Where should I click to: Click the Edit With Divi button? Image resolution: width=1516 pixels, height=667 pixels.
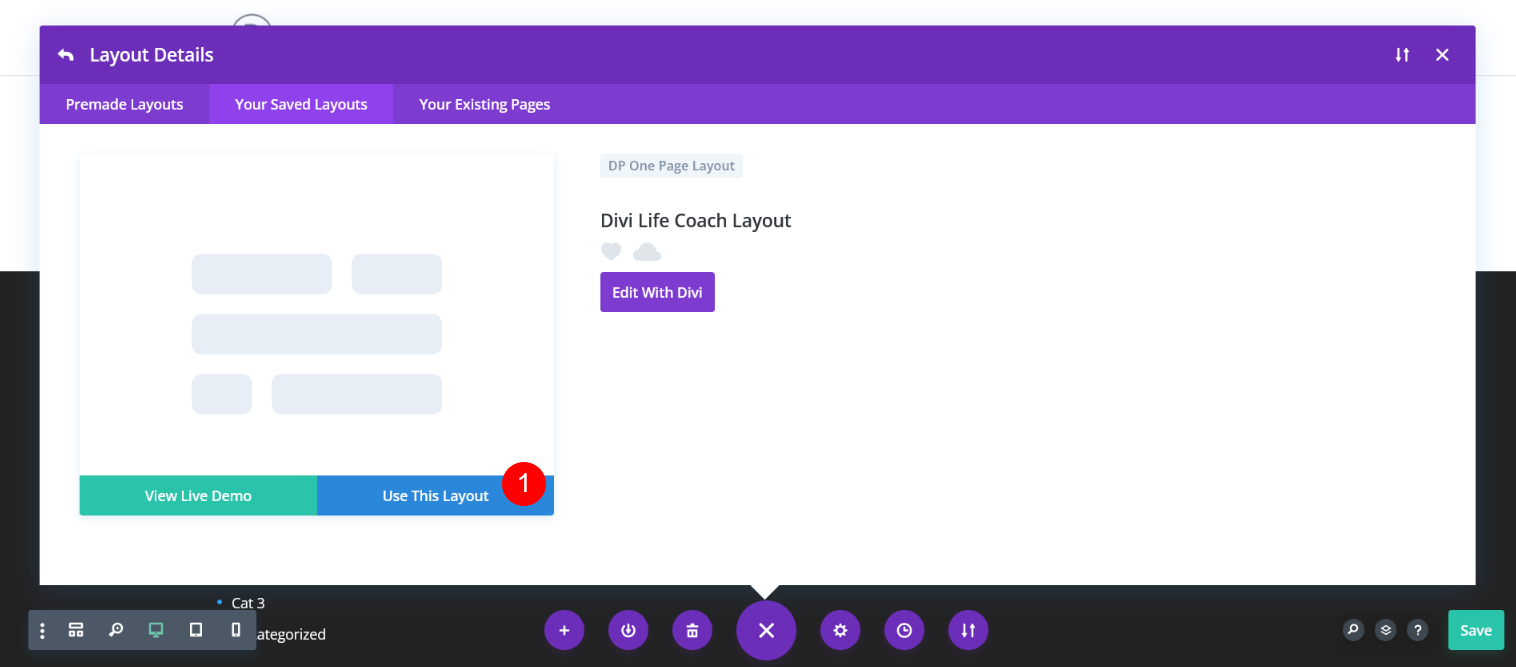tap(657, 292)
